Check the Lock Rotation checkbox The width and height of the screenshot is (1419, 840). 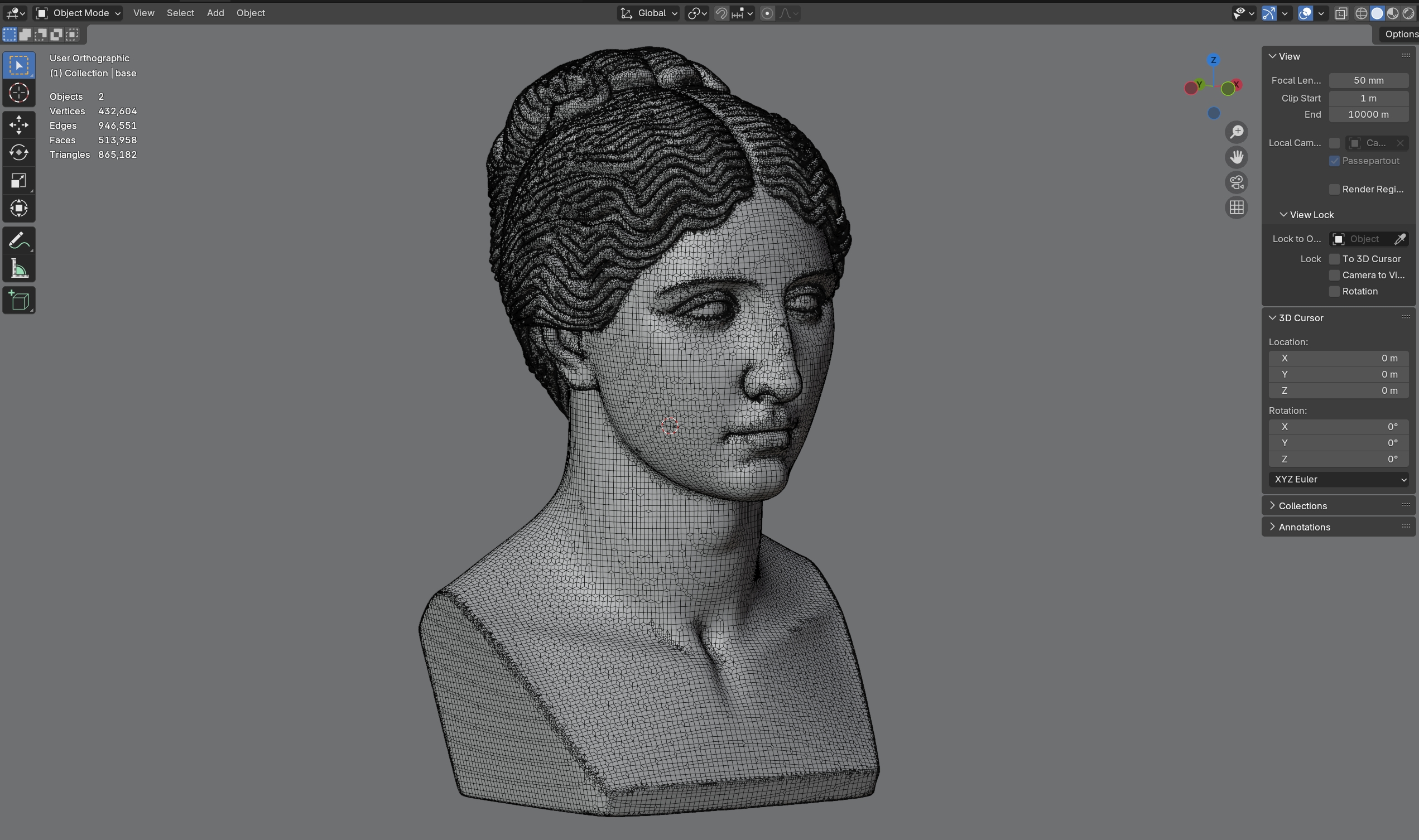[1334, 292]
